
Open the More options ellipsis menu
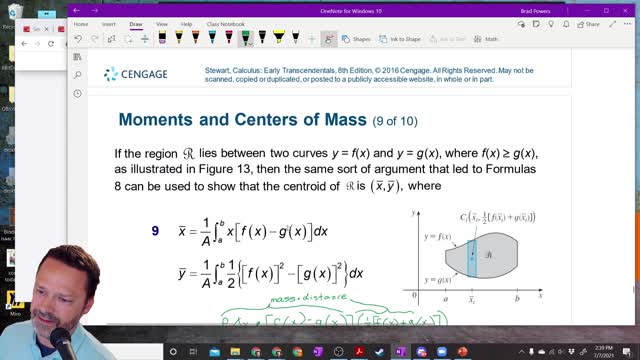click(x=627, y=24)
